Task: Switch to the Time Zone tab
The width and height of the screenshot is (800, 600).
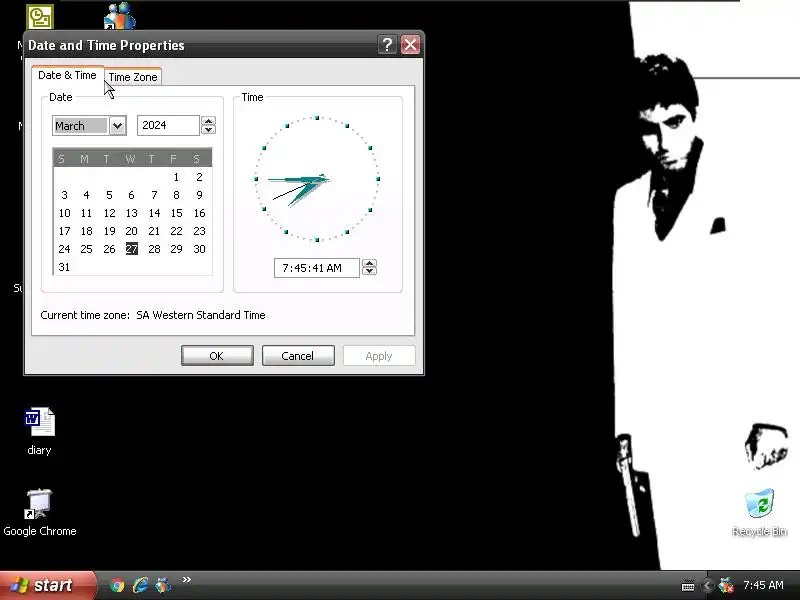Action: [133, 77]
